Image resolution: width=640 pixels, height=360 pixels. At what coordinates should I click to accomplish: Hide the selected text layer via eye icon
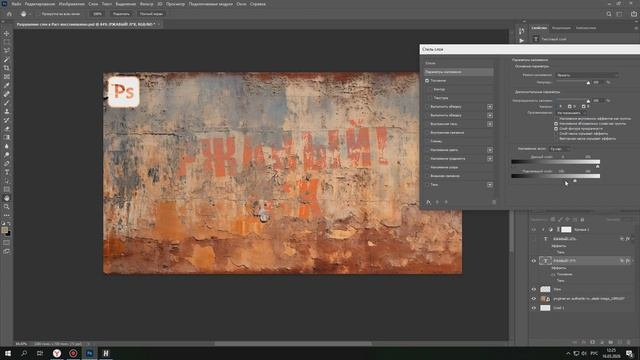533,261
